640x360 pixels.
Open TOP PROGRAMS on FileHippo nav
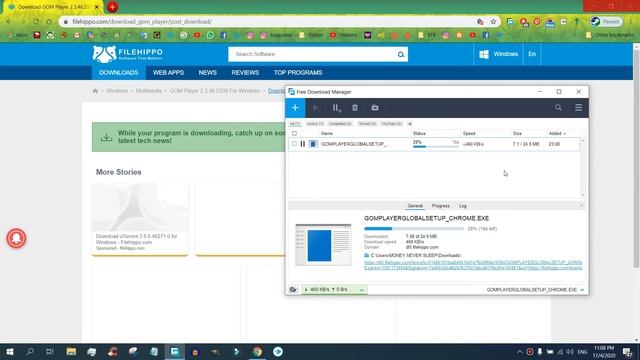pos(298,73)
